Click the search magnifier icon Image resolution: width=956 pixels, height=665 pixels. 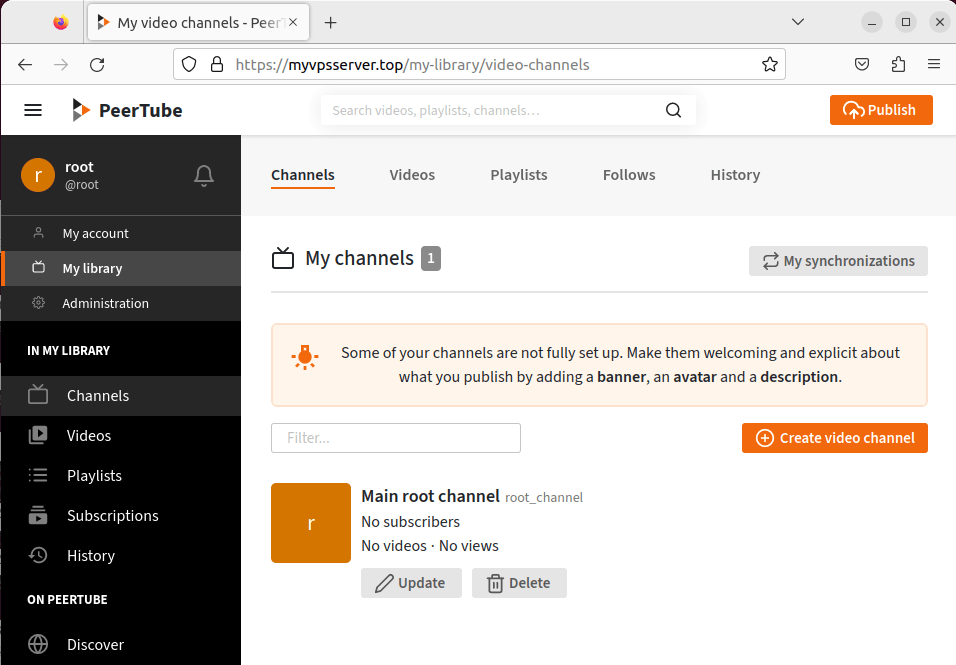click(673, 110)
